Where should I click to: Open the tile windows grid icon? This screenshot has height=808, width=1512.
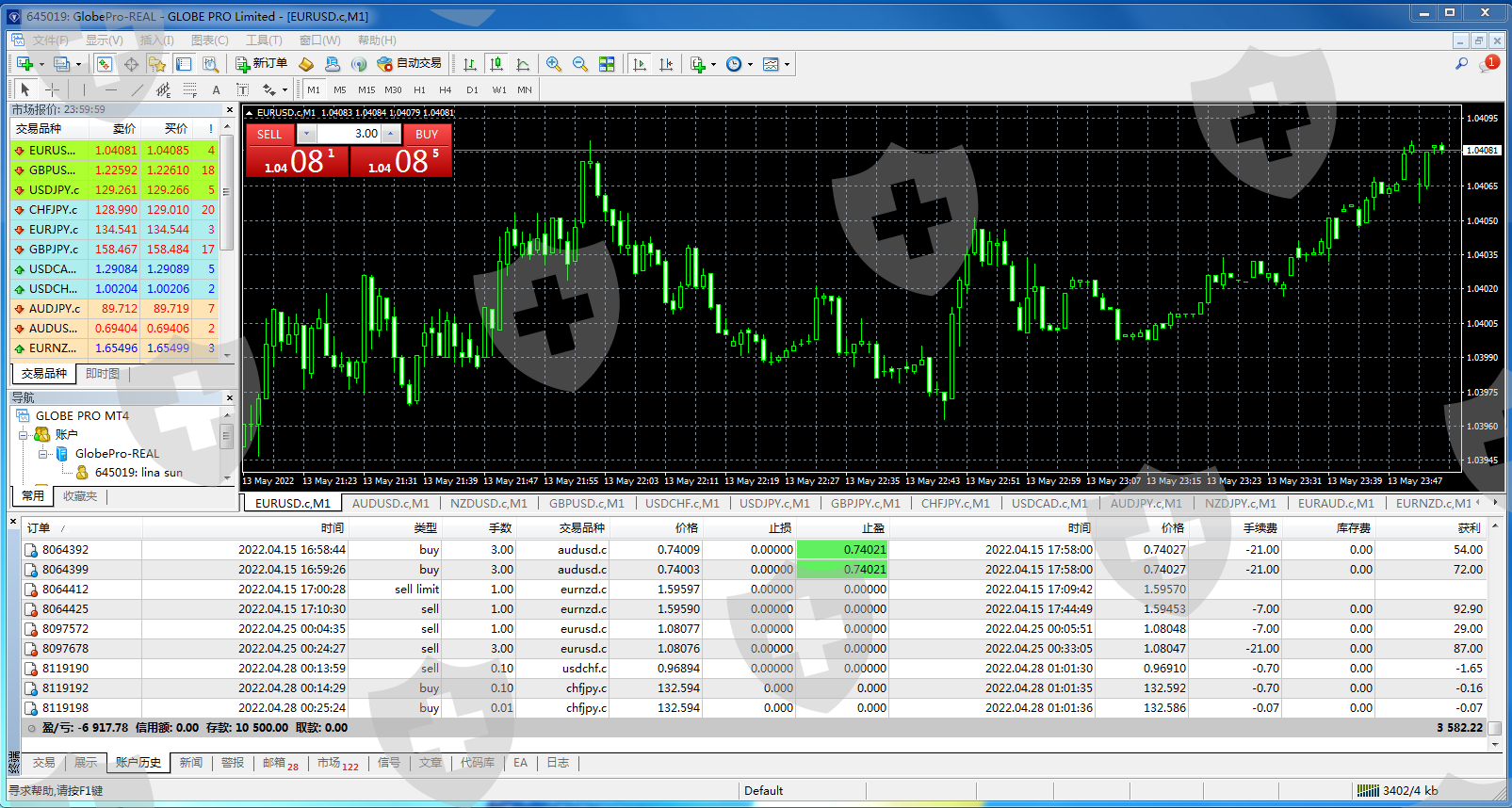[607, 64]
